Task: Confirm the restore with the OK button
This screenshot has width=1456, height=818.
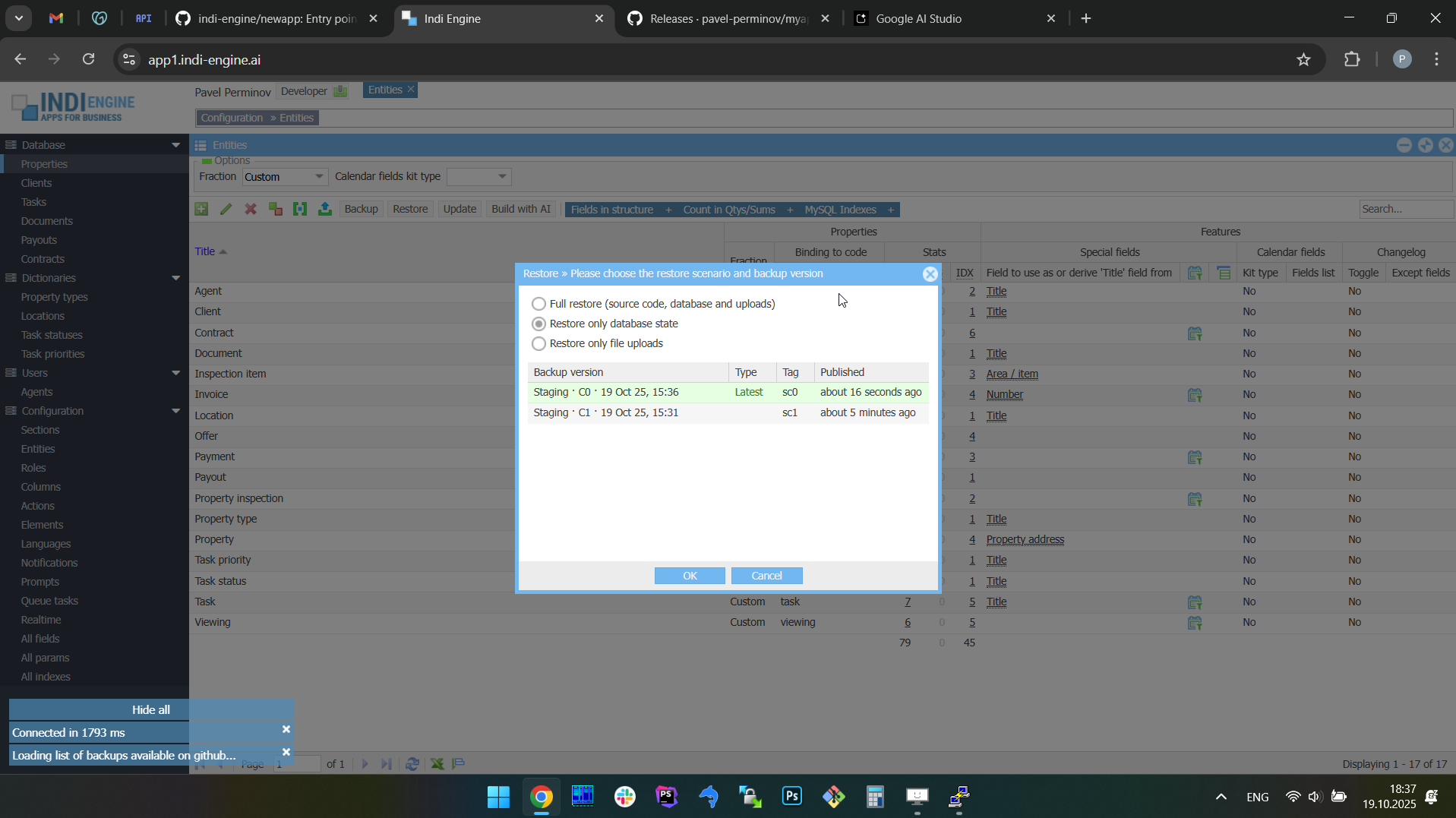Action: (689, 576)
